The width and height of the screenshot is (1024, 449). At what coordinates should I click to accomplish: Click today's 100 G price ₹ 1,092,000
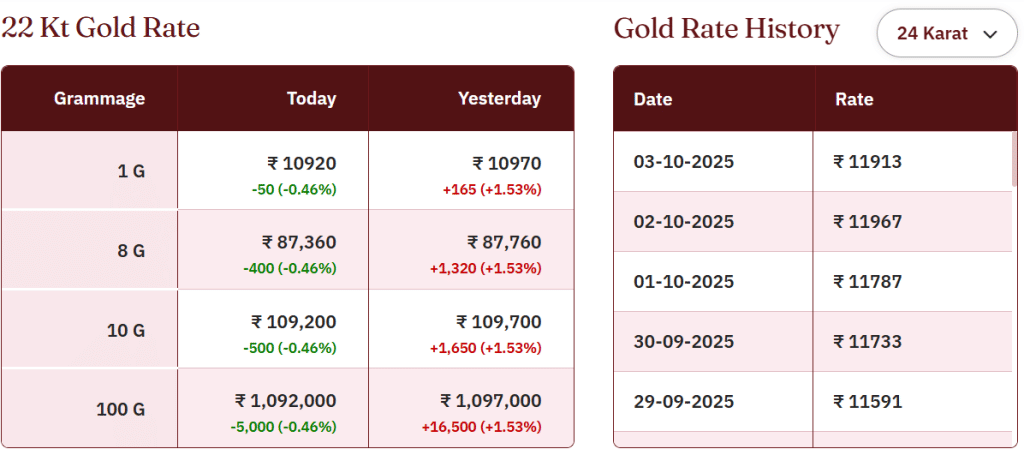coord(285,401)
